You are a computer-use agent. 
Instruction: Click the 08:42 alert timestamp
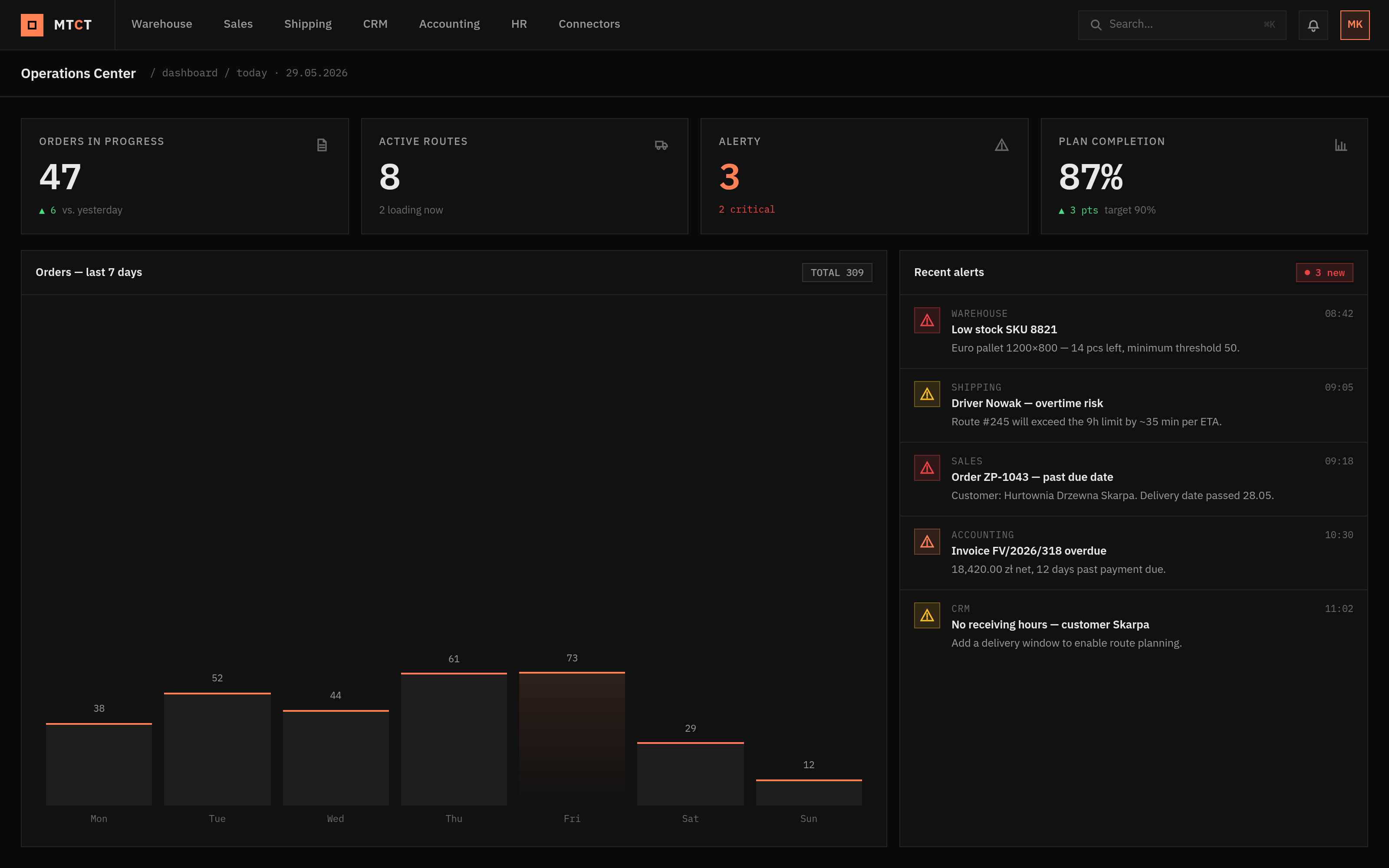pyautogui.click(x=1339, y=313)
